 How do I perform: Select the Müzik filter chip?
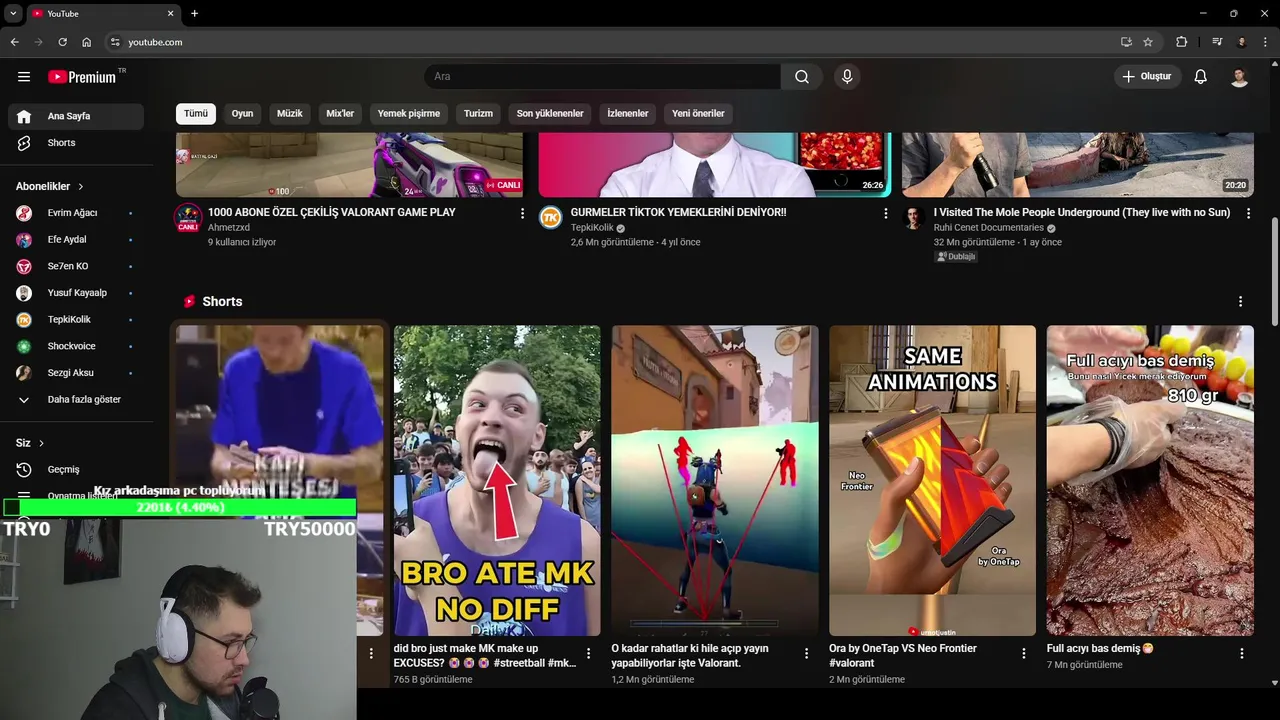click(290, 113)
